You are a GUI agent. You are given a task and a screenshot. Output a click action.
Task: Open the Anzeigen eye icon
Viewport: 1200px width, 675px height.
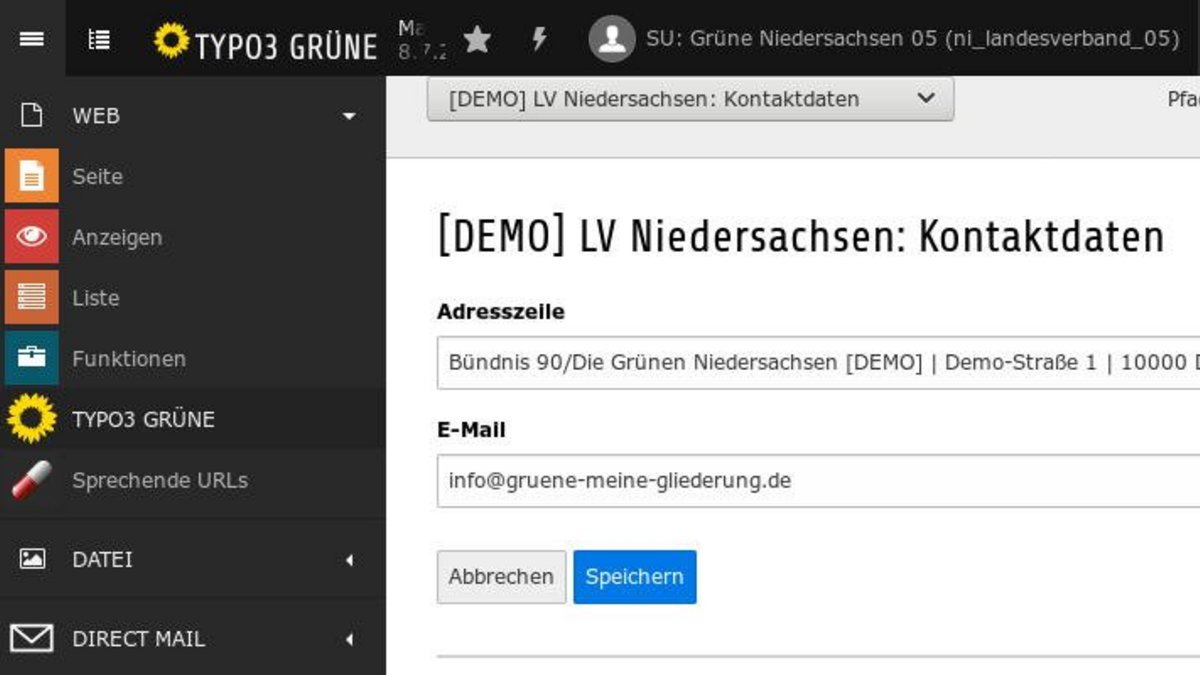32,237
